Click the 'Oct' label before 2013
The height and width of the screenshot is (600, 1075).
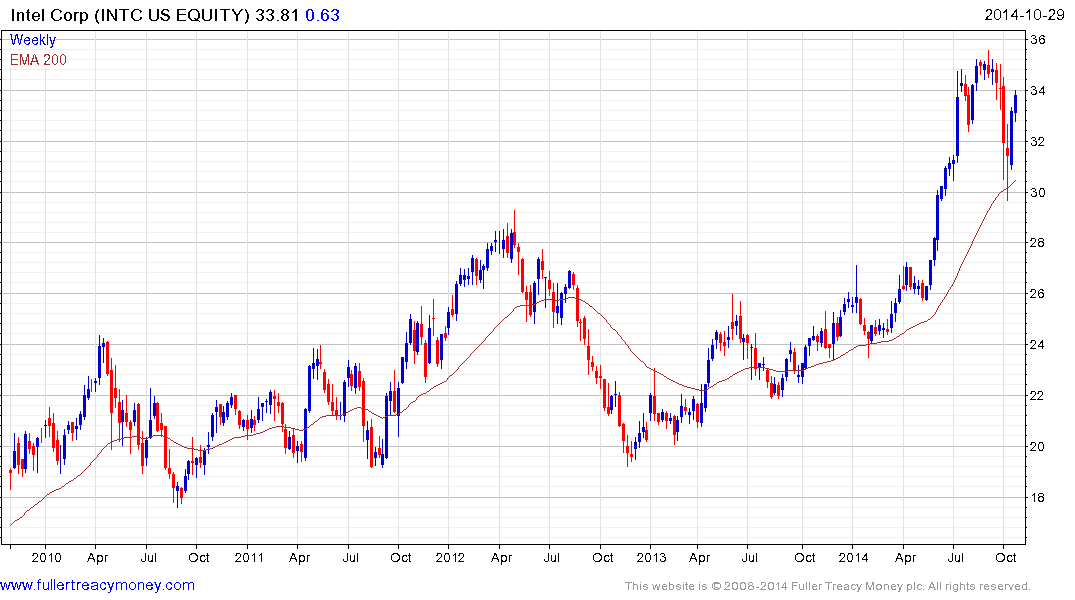[x=603, y=557]
